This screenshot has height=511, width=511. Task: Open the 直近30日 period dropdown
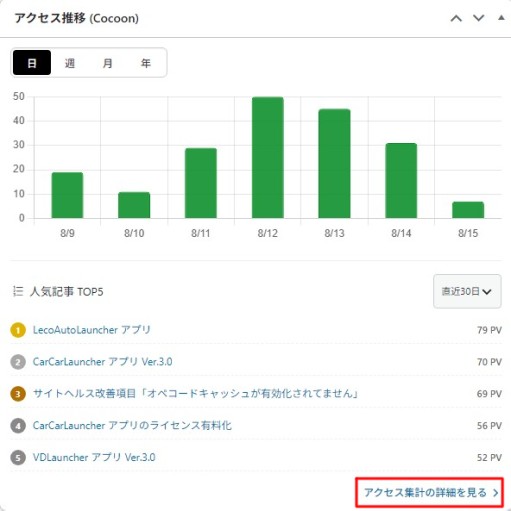tap(467, 291)
